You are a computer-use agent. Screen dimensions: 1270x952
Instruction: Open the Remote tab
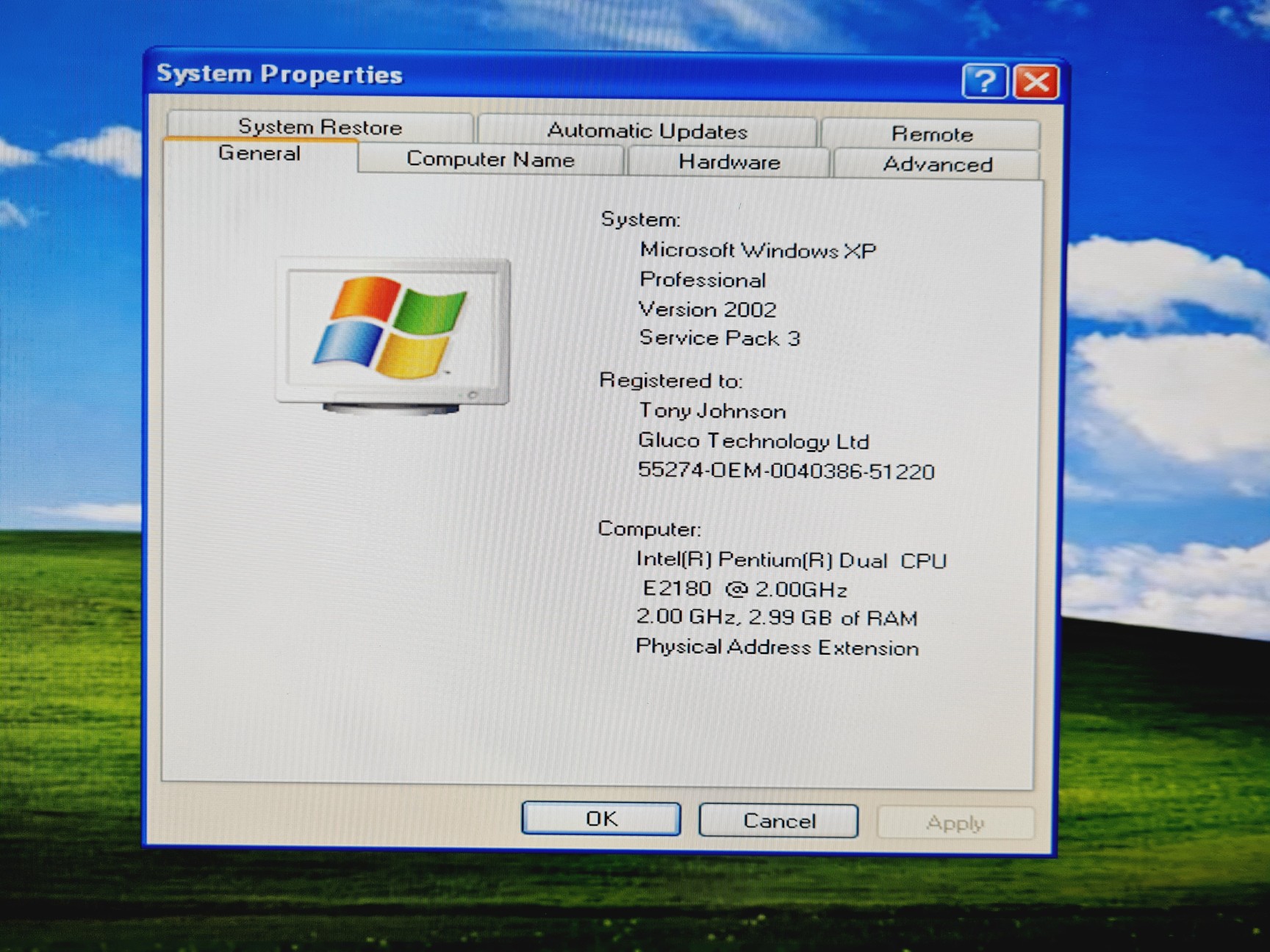coord(931,134)
